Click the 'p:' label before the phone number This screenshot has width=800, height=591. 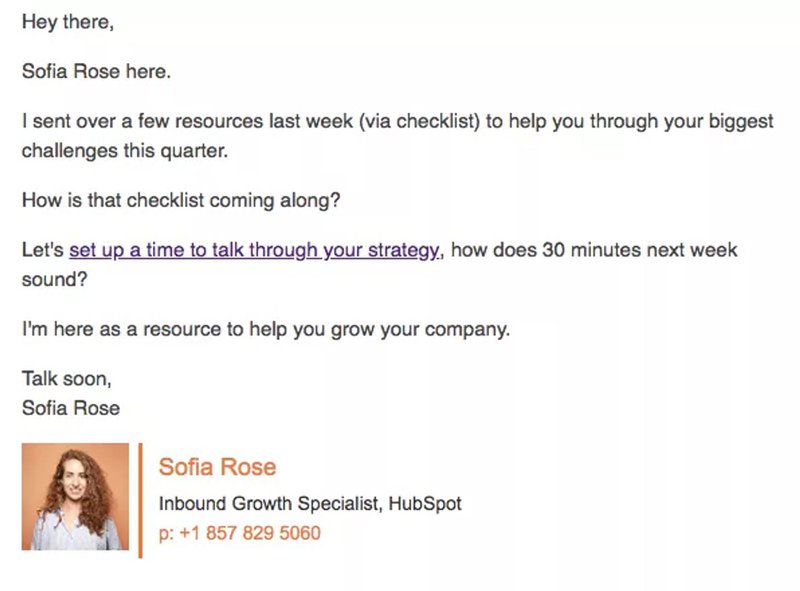(x=166, y=533)
